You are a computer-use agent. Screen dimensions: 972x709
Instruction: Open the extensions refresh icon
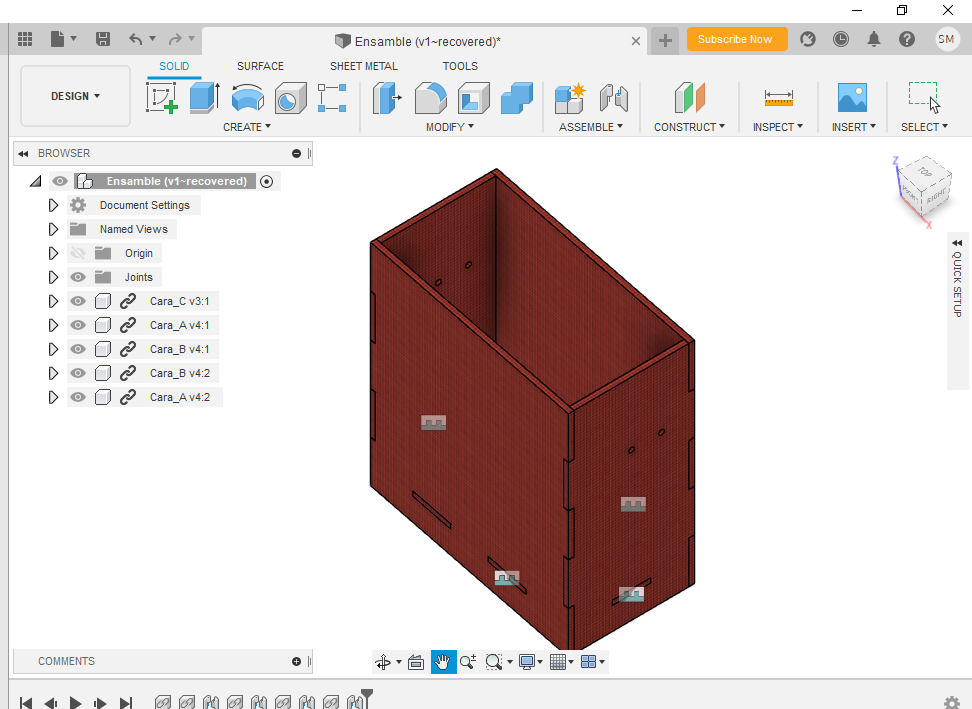click(808, 39)
